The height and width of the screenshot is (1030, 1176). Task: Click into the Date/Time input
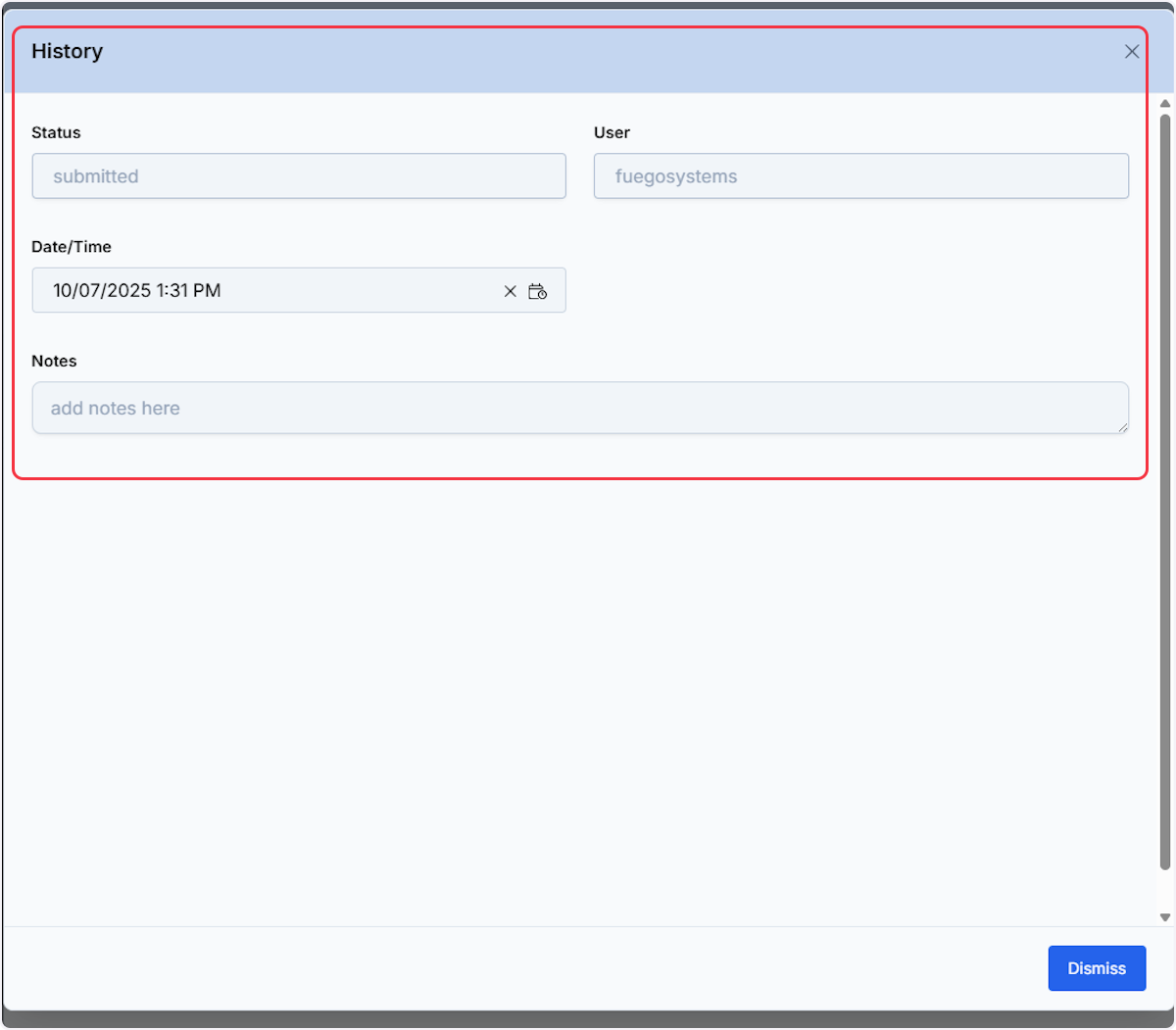(x=299, y=290)
